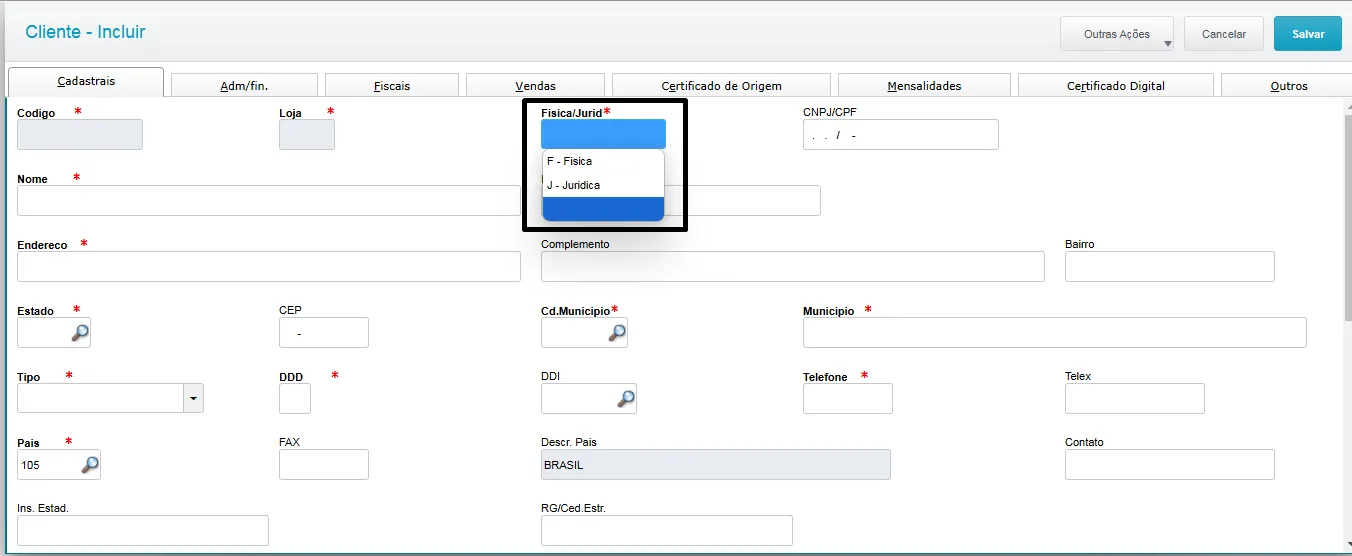Open lookup for Cd.Municipio magnifier icon
Screen dimensions: 1352x556
click(x=617, y=332)
